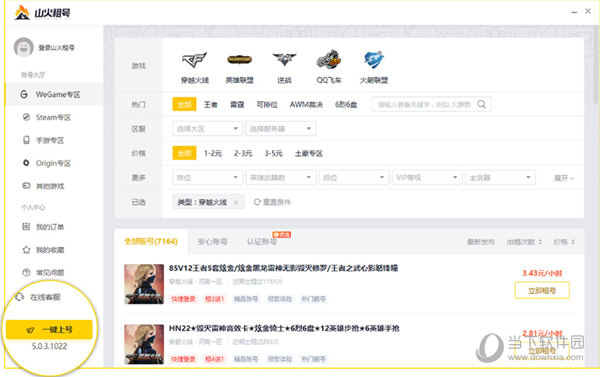600x377 pixels.
Task: Sort by 价格
Action: [564, 242]
